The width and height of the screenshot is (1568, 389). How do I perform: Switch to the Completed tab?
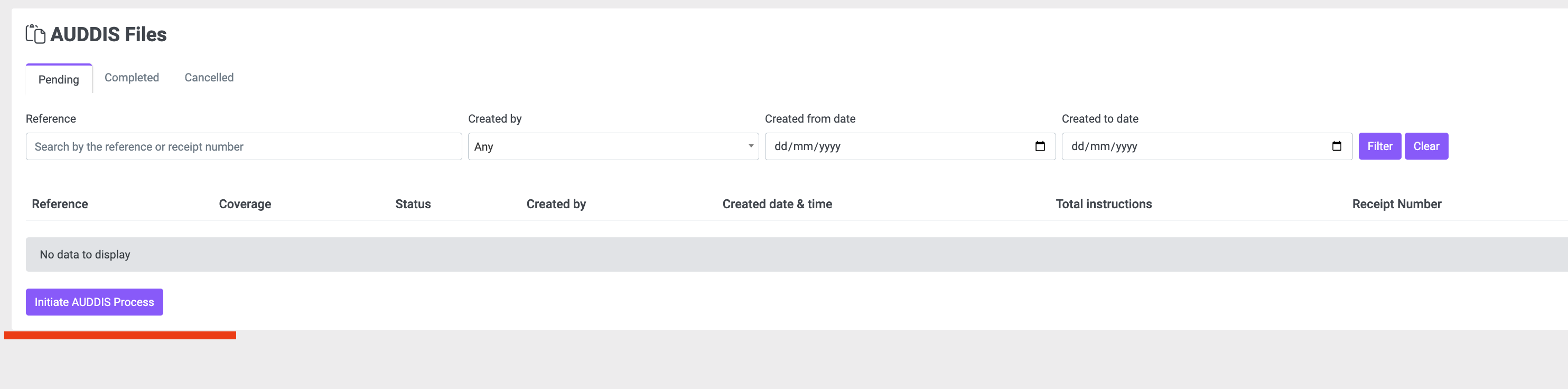point(132,77)
